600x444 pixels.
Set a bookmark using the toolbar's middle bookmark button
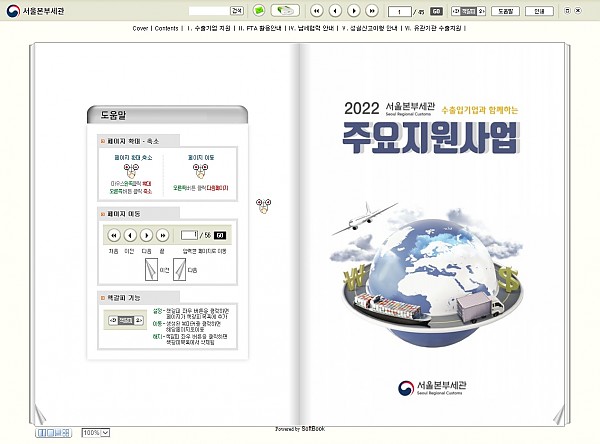[468, 11]
